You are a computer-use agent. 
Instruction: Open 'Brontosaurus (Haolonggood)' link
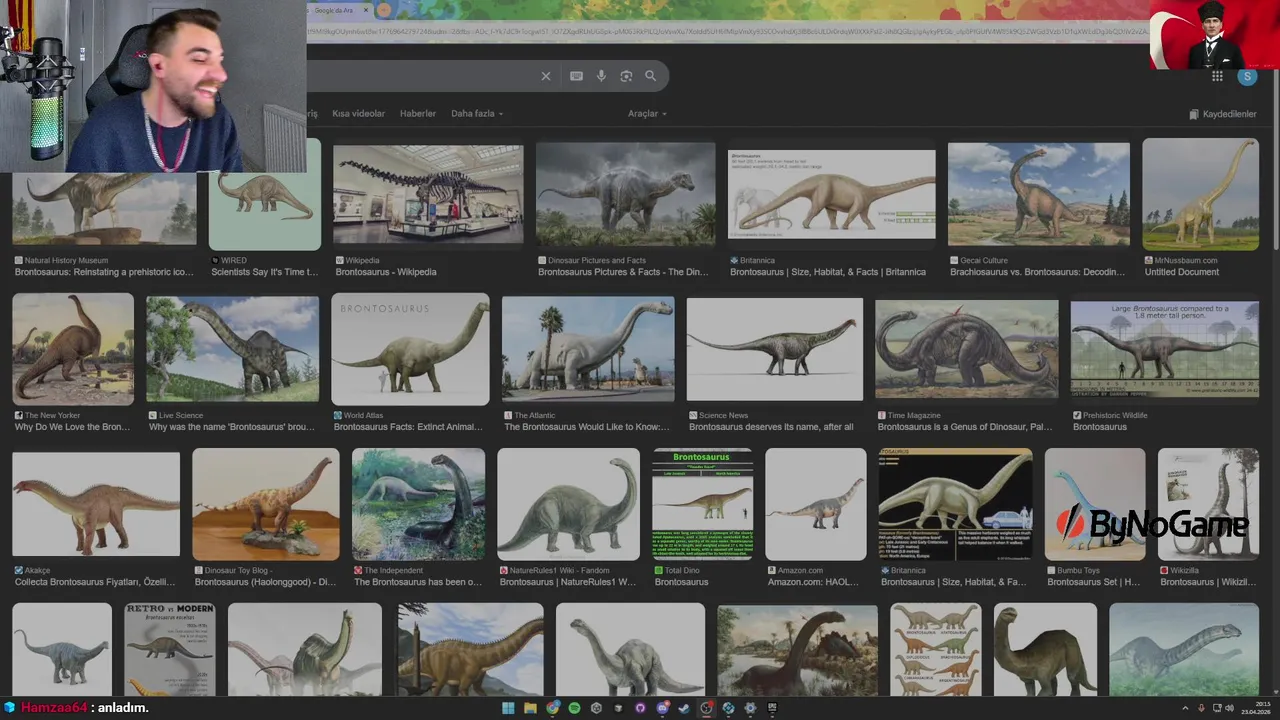coord(265,582)
